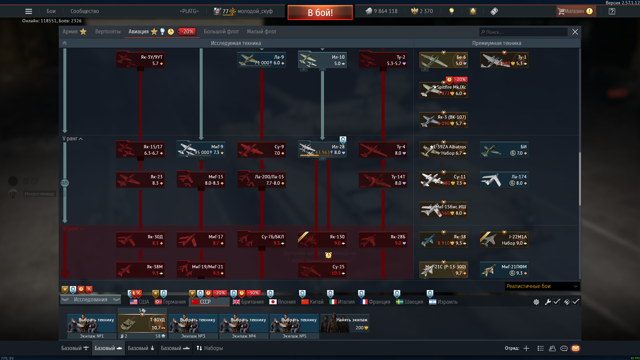Collapse the V ранг section
Screen dimensions: 640x360
[x=72, y=139]
